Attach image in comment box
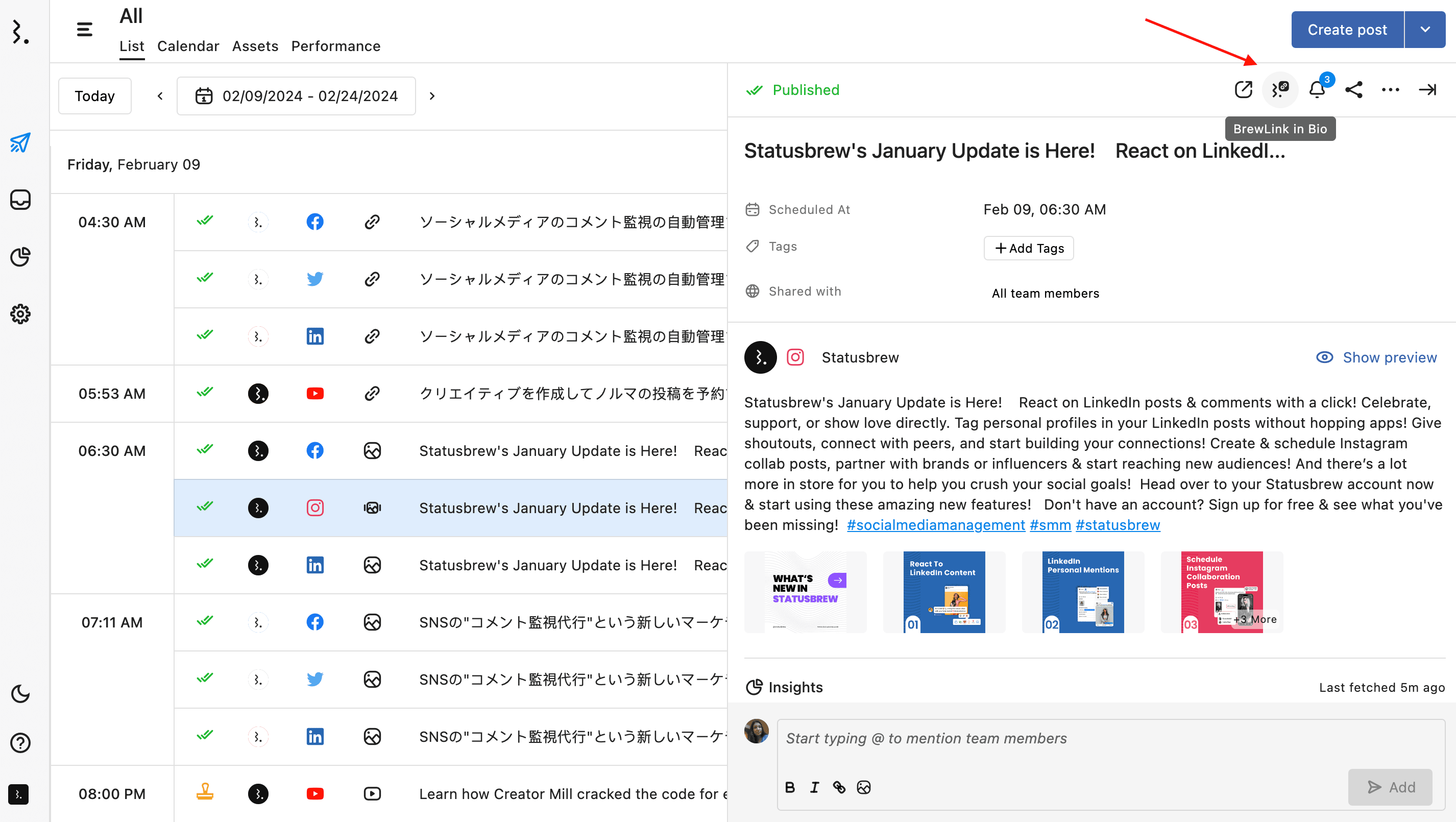Image resolution: width=1456 pixels, height=822 pixels. click(x=864, y=787)
